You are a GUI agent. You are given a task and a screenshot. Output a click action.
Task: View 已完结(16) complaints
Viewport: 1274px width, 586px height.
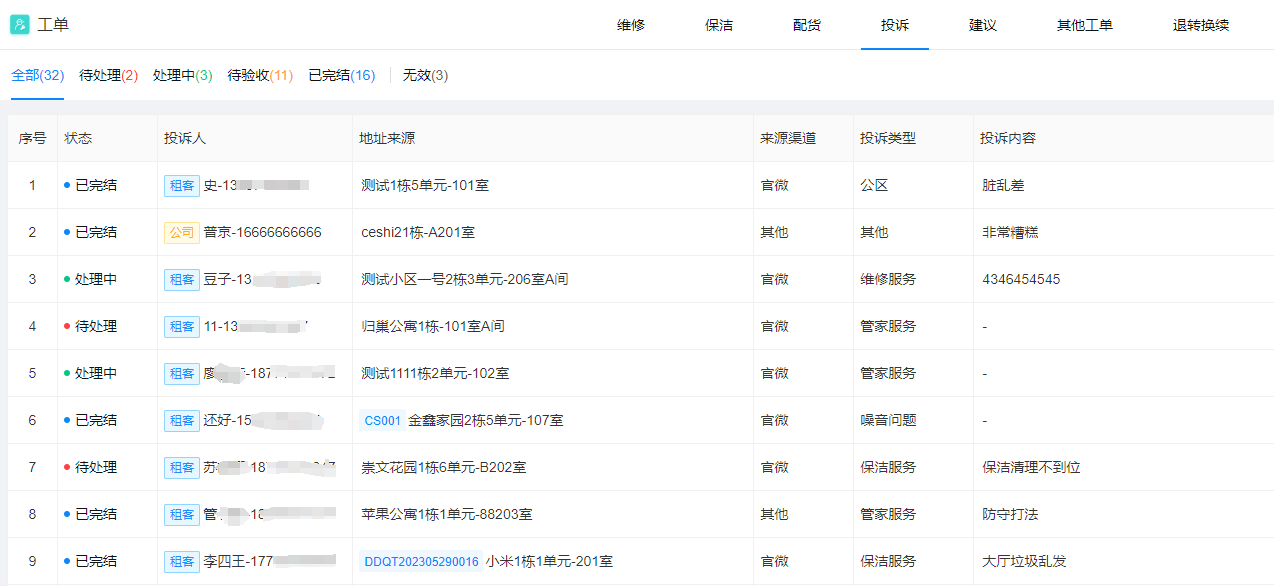(x=341, y=75)
